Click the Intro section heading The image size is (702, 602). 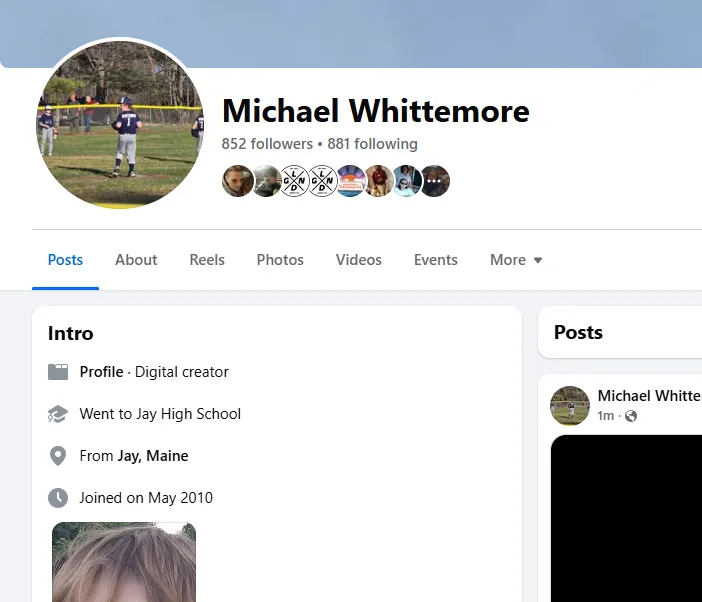click(x=71, y=333)
